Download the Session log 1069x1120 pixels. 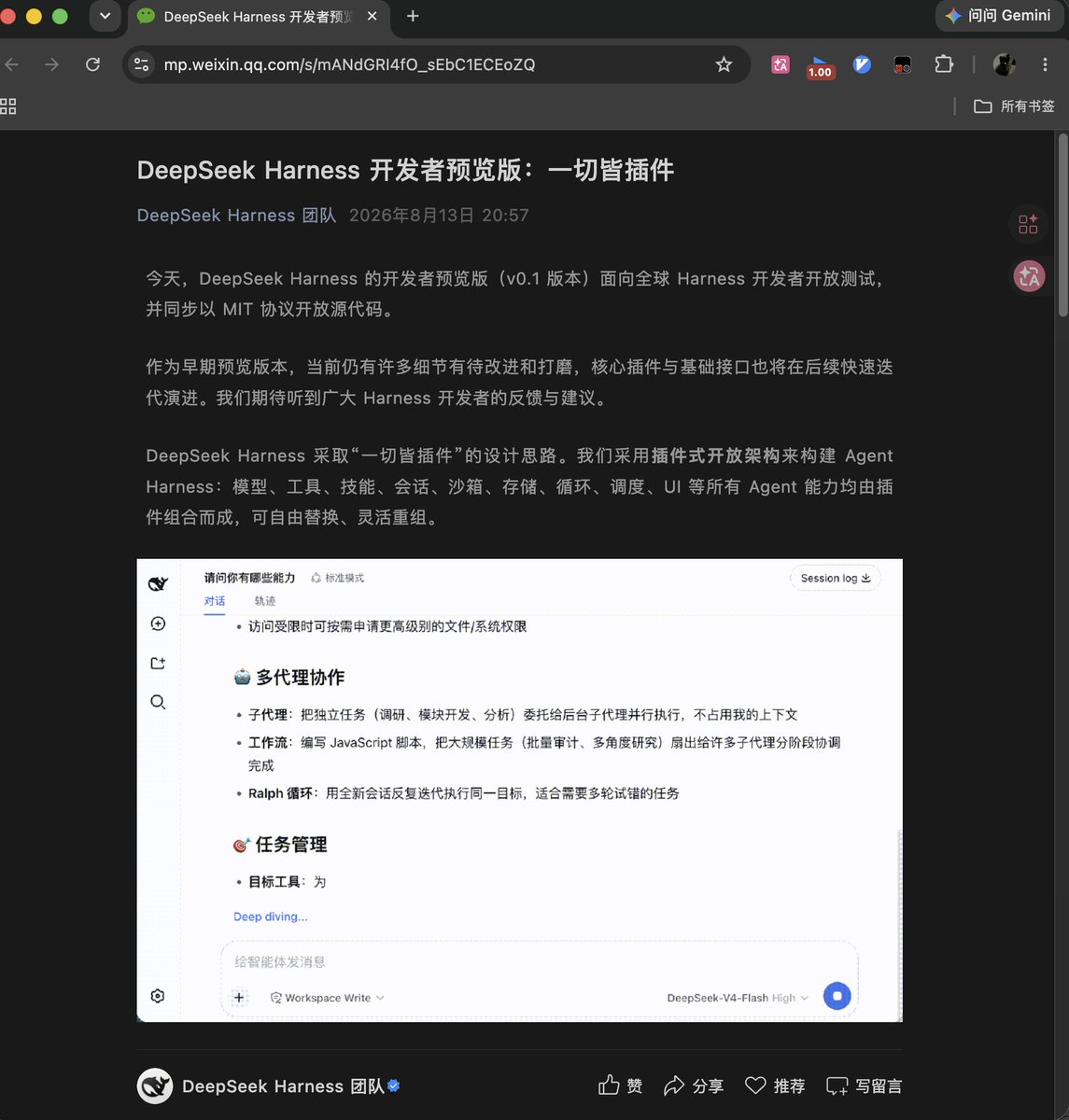coord(836,578)
